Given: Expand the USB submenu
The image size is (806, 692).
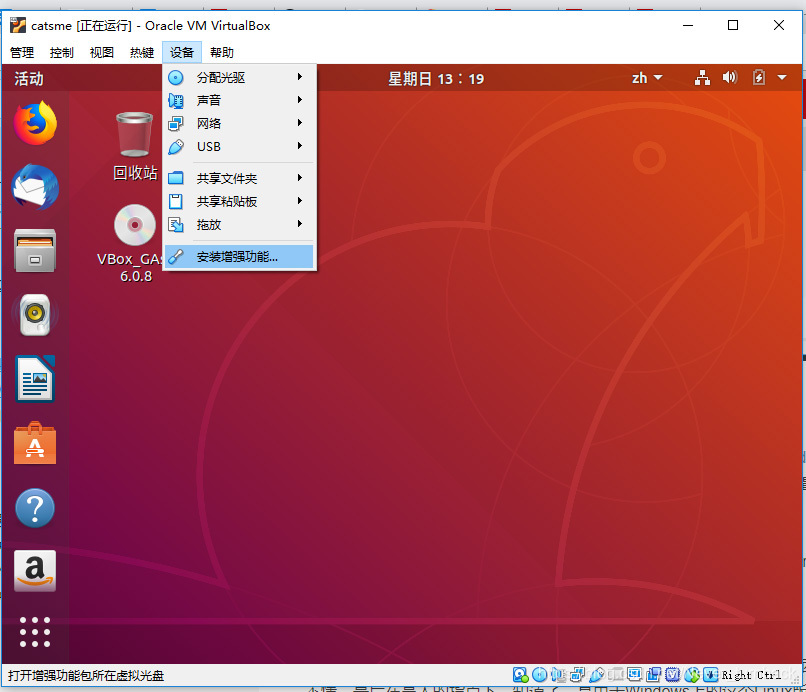Looking at the screenshot, I should point(240,147).
